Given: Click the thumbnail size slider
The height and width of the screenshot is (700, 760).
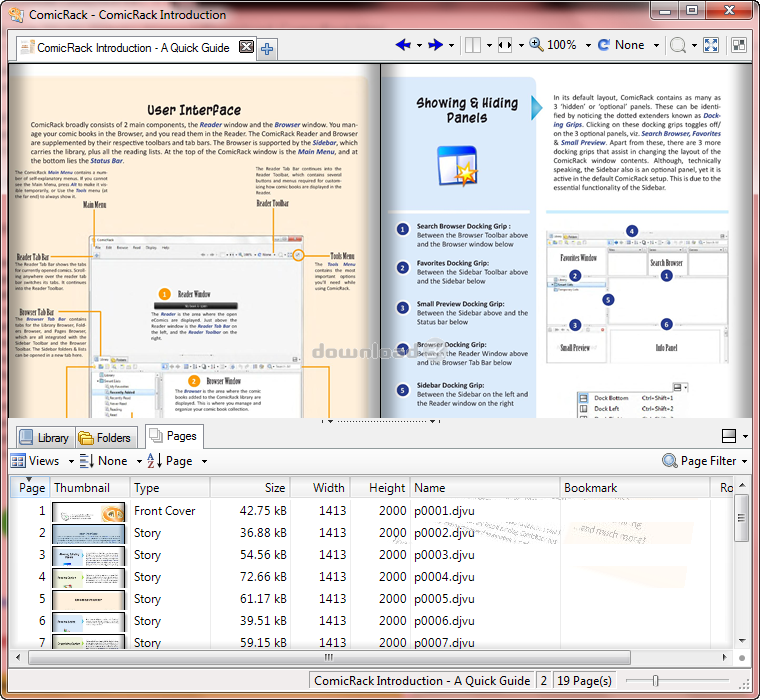Looking at the screenshot, I should 655,681.
